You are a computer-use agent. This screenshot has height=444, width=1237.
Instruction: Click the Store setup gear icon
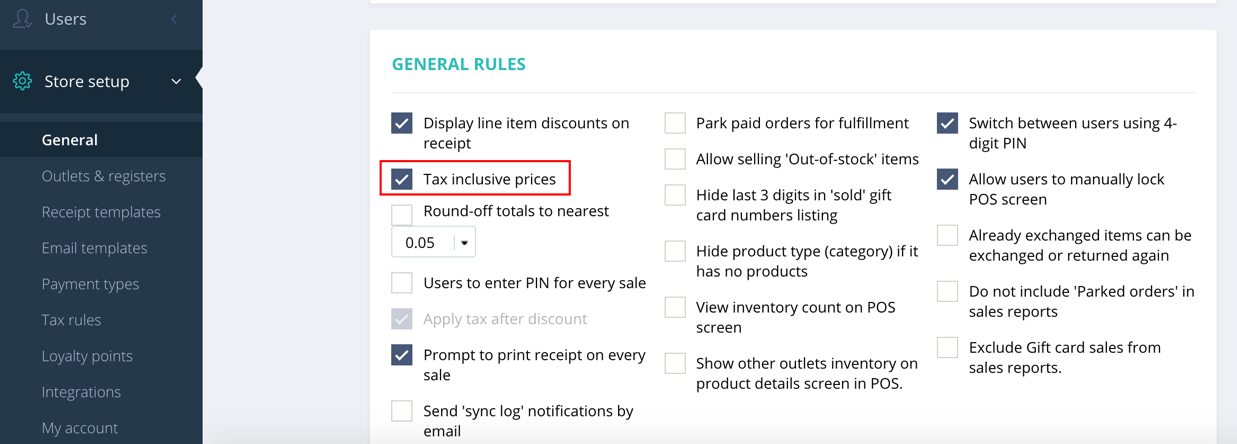[x=22, y=81]
